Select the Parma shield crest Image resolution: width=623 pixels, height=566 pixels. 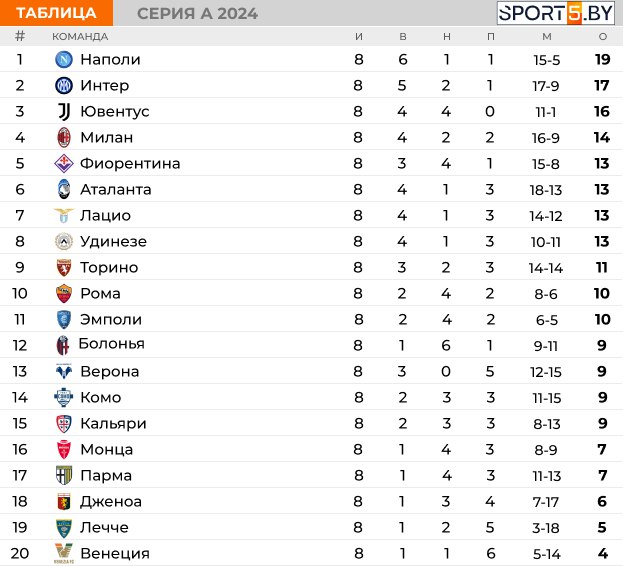click(64, 475)
